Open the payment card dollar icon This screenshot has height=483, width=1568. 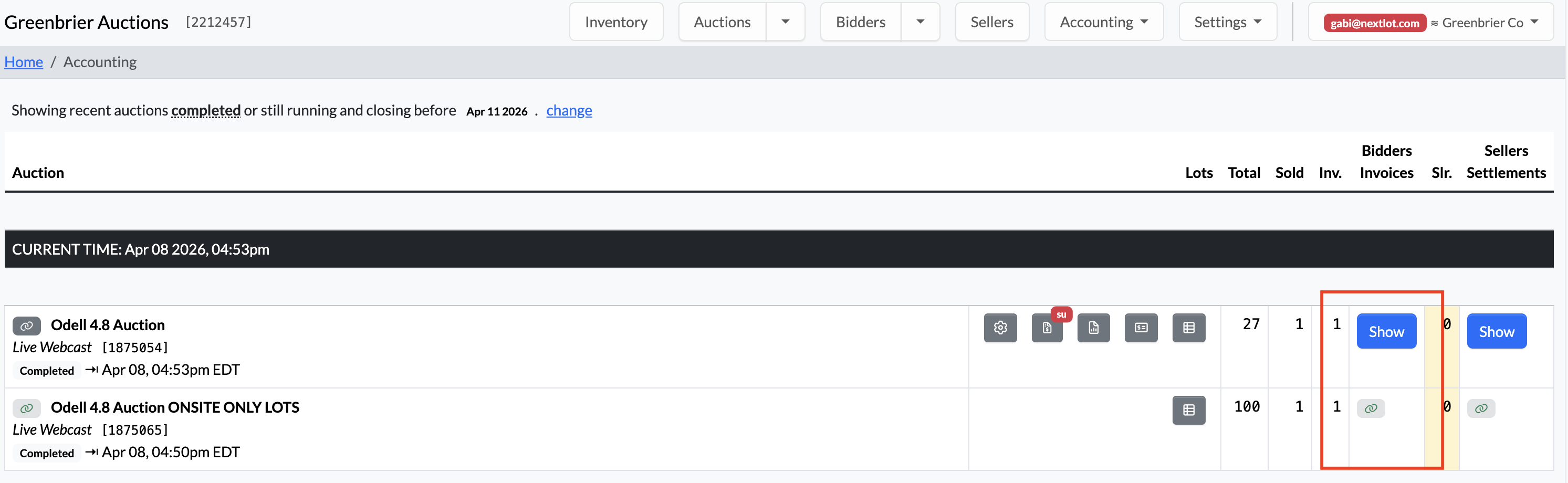click(x=1141, y=328)
